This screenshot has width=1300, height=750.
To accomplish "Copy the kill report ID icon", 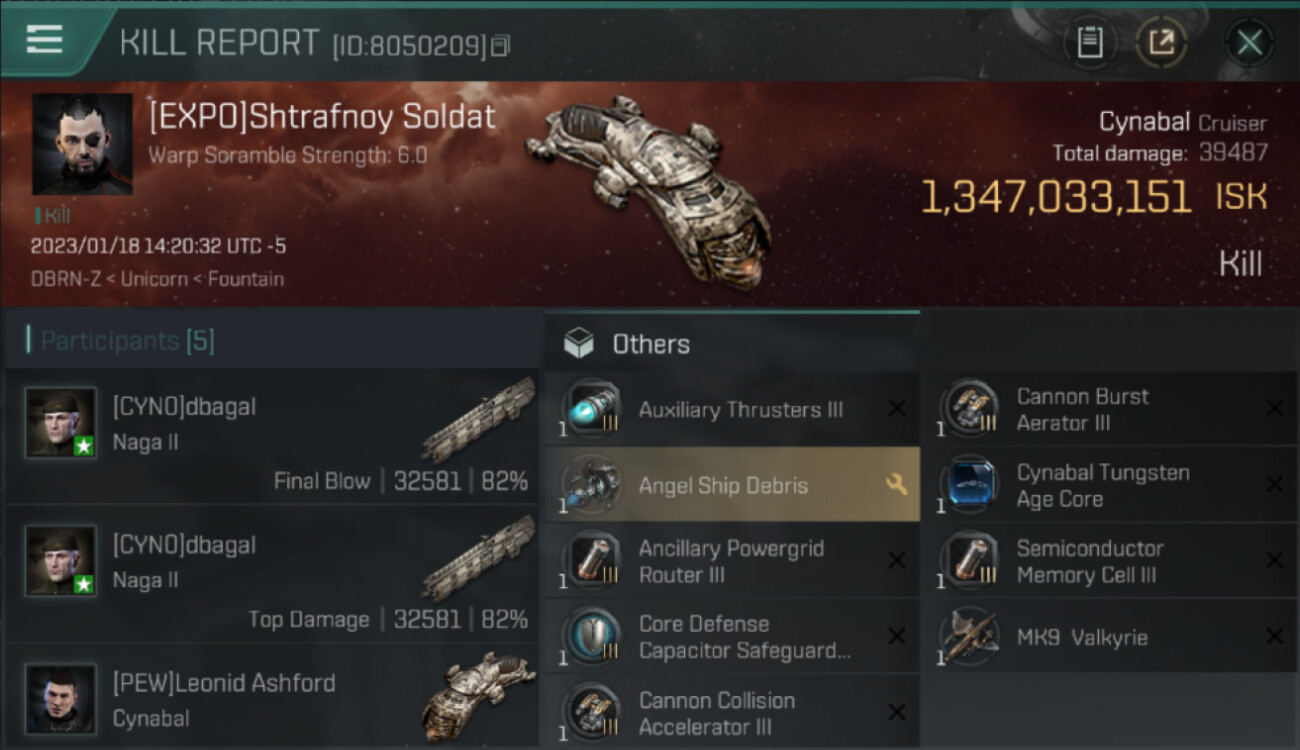I will 501,45.
